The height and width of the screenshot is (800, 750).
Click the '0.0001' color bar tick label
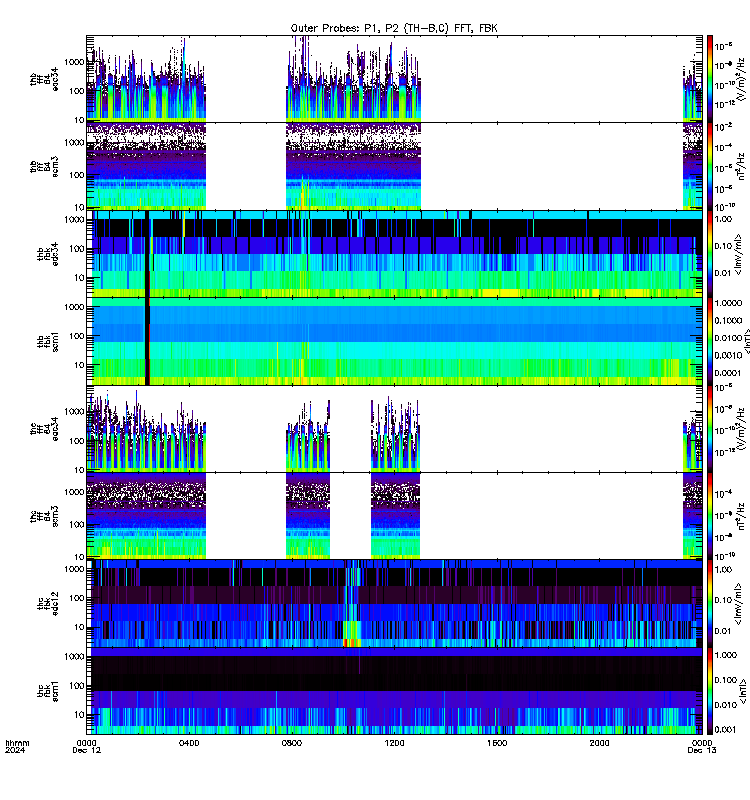728,373
